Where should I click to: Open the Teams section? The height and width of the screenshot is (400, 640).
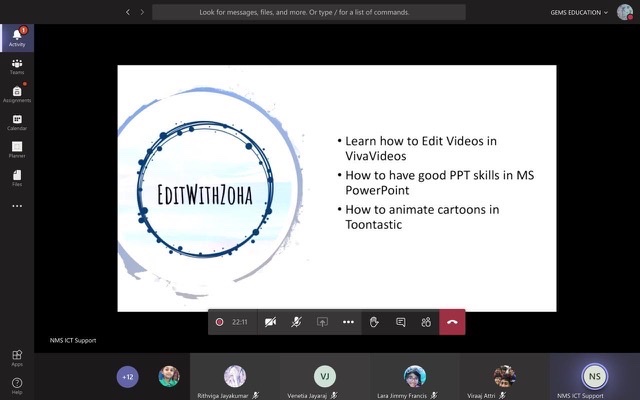pyautogui.click(x=17, y=67)
